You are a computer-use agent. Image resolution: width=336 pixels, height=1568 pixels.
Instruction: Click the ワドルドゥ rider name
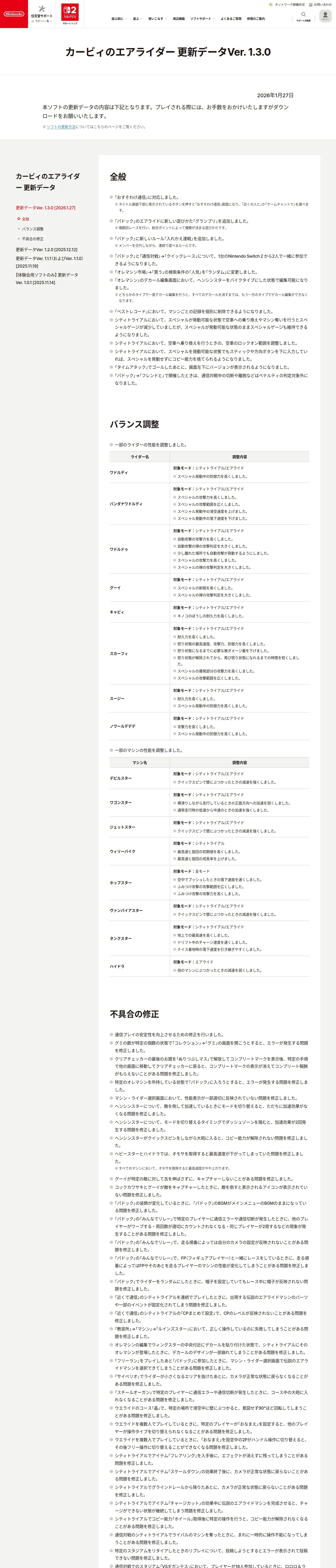point(119,549)
